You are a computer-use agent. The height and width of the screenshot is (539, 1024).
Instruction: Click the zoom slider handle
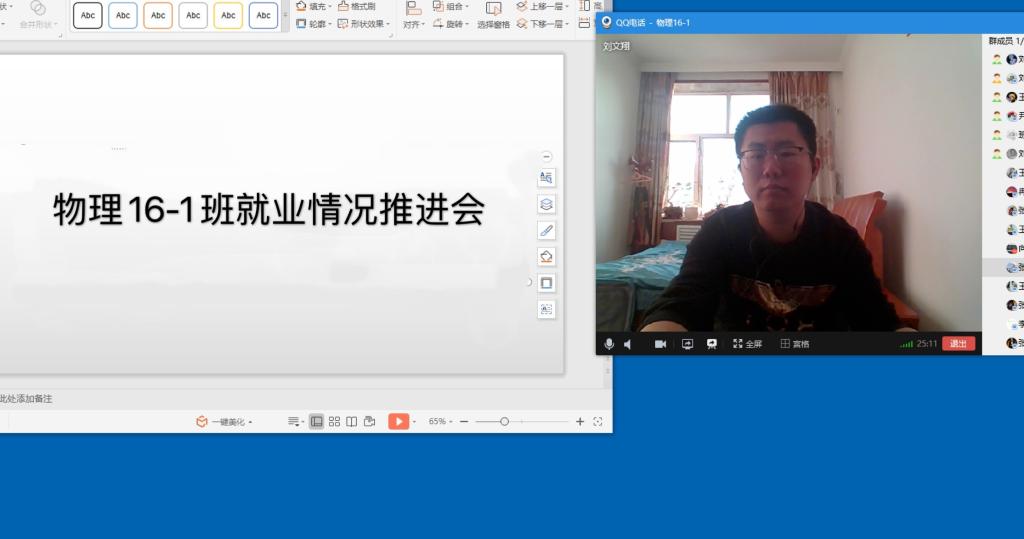click(x=504, y=422)
